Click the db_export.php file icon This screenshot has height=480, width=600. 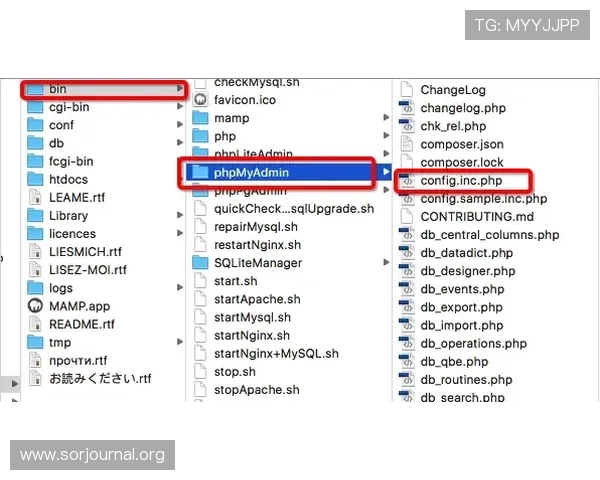[407, 307]
